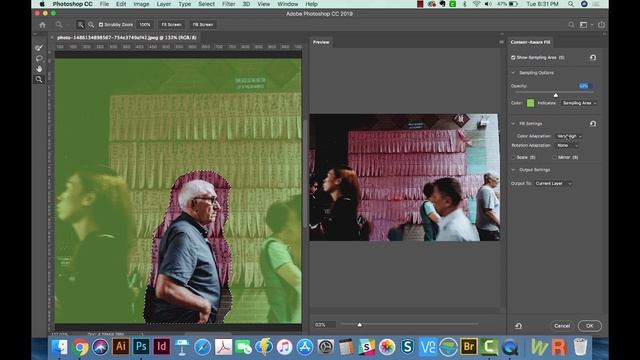Collapse the Sampling Options section
The image size is (640, 360).
pos(513,73)
